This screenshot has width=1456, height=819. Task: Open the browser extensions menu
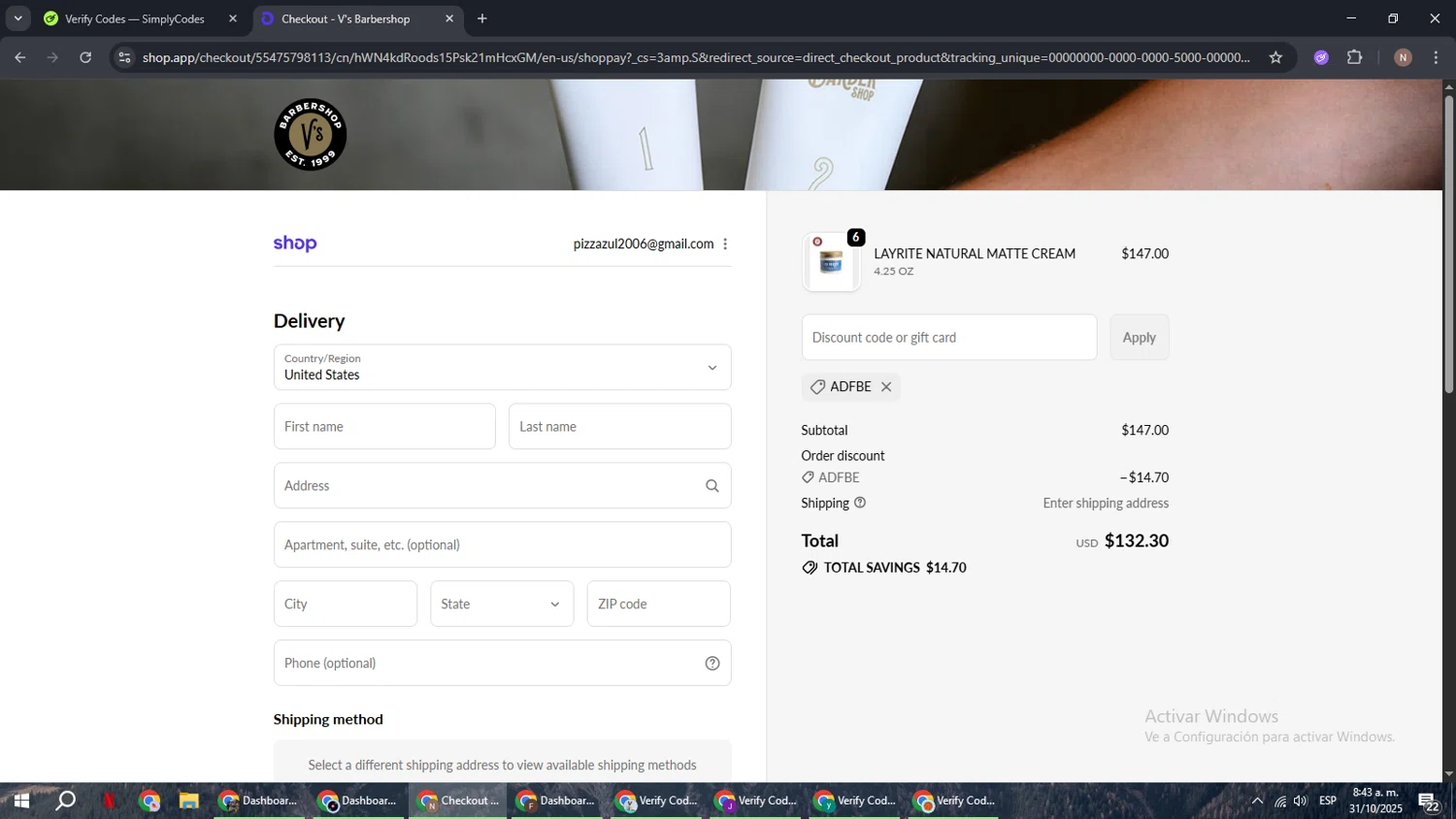coord(1355,57)
